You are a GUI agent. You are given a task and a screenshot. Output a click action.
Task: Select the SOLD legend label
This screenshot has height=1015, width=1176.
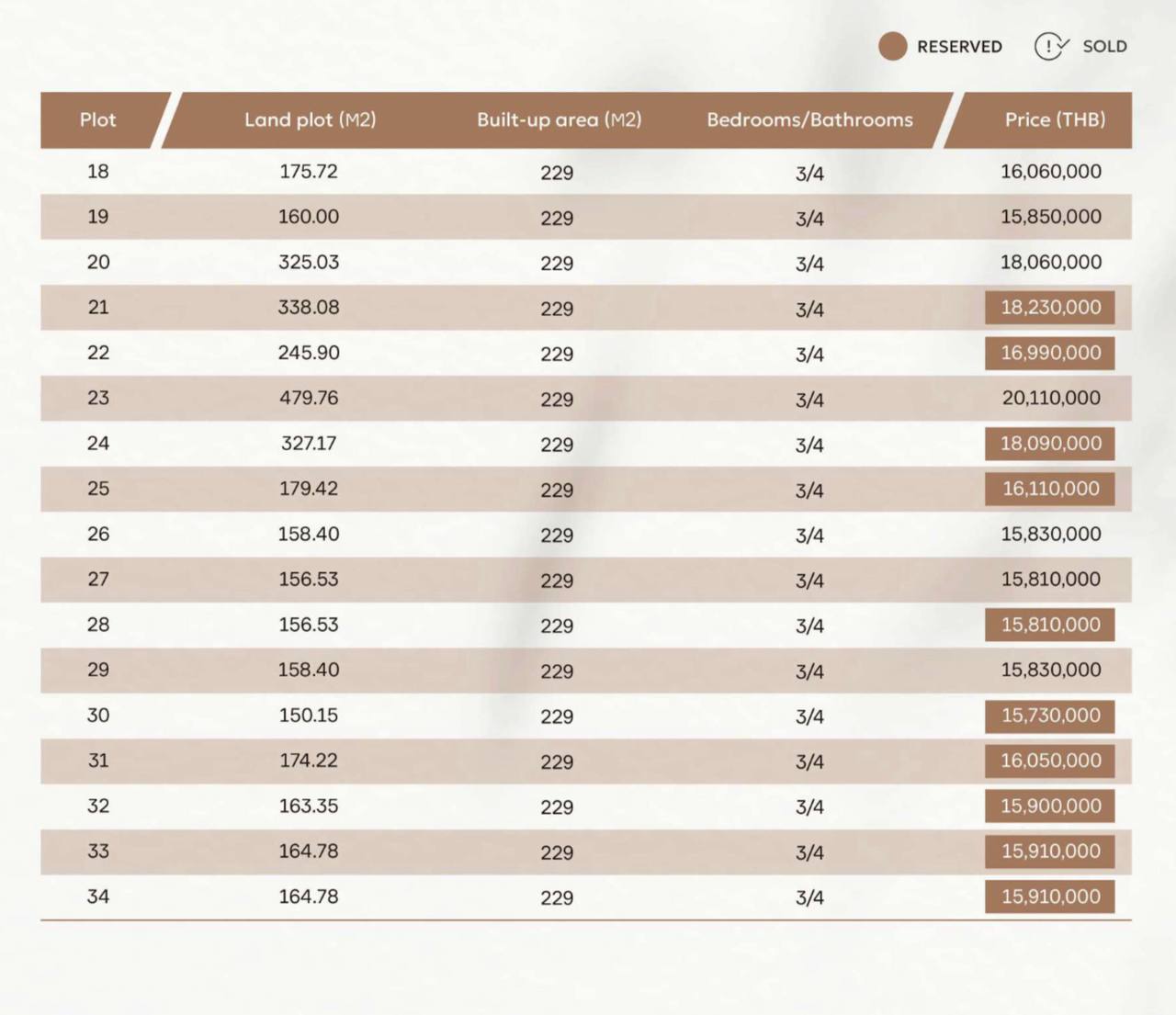(x=1104, y=46)
